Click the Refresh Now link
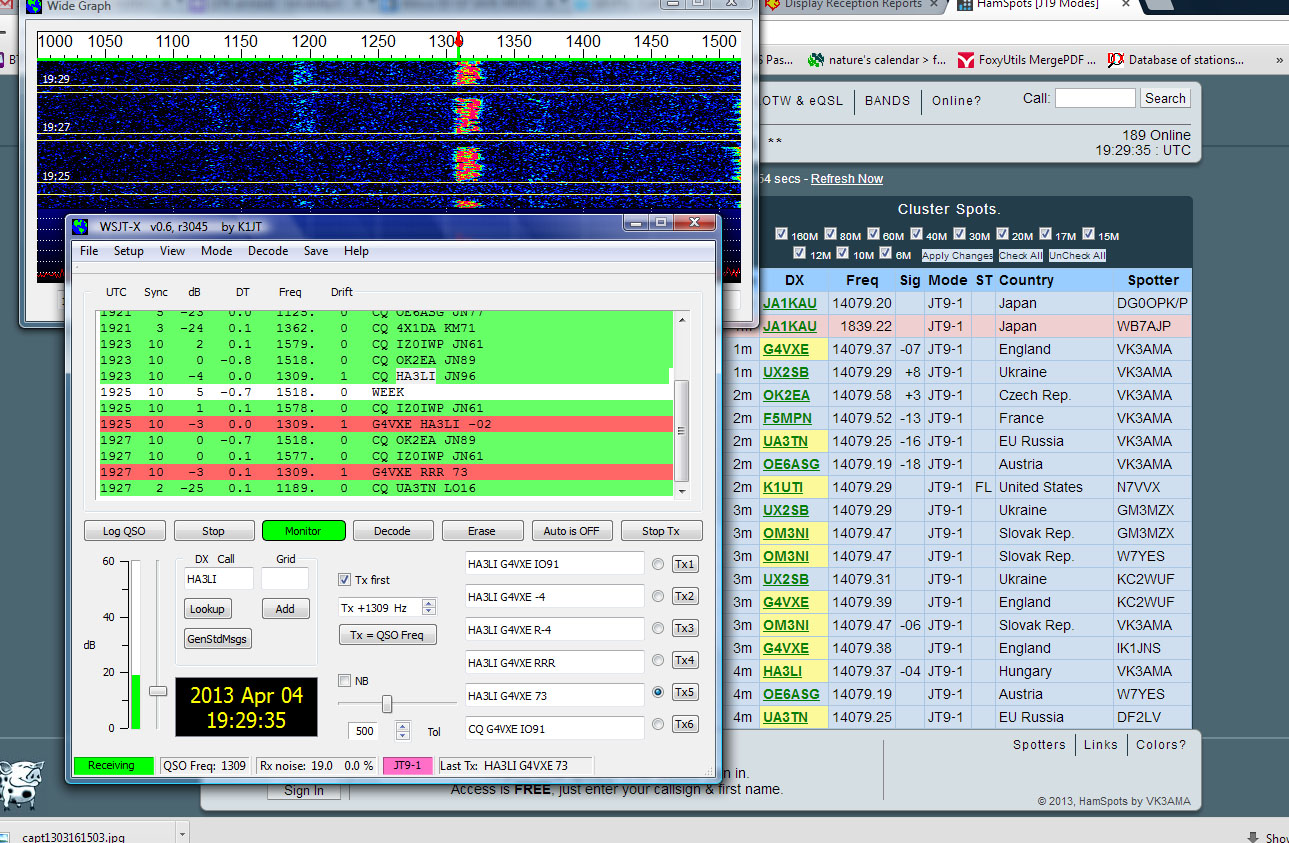Viewport: 1289px width, 843px height. pyautogui.click(x=846, y=178)
